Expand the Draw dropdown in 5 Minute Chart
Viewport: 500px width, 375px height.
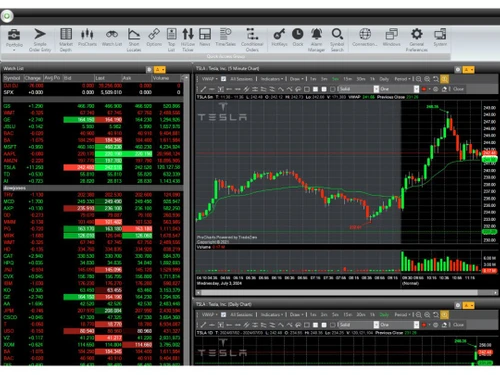point(296,79)
